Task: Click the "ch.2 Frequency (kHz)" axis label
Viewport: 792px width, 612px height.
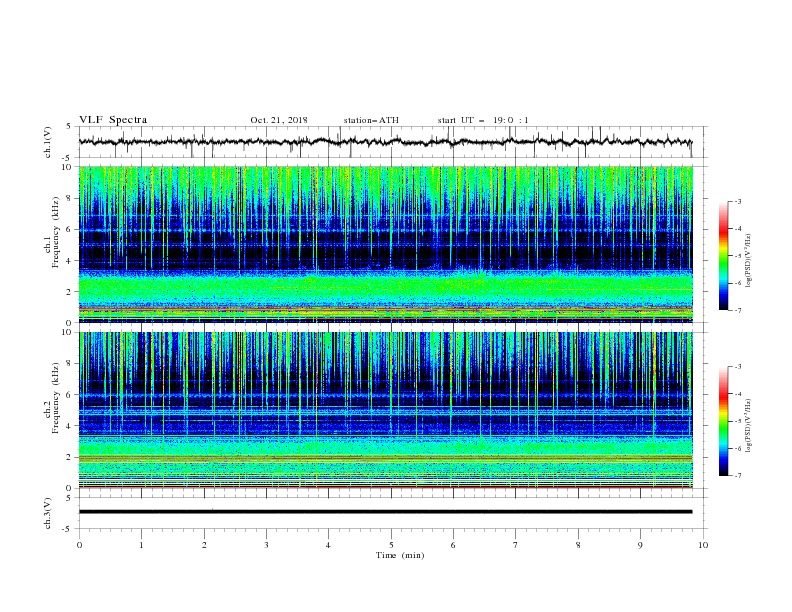Action: pyautogui.click(x=52, y=397)
